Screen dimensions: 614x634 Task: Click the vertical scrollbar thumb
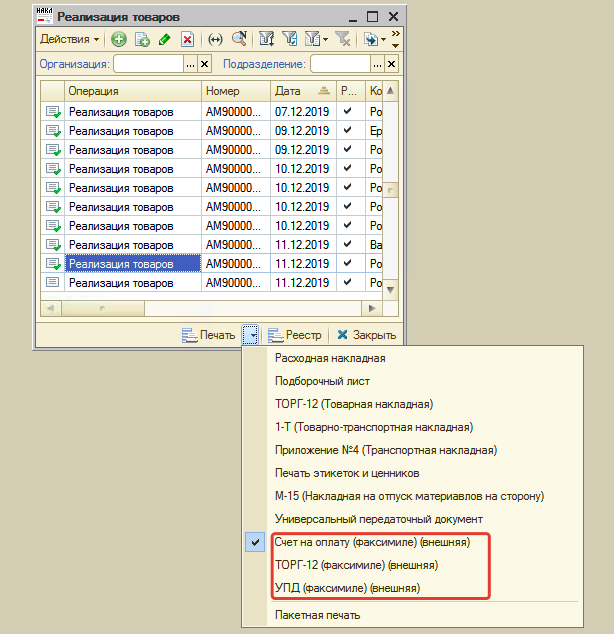(x=390, y=190)
